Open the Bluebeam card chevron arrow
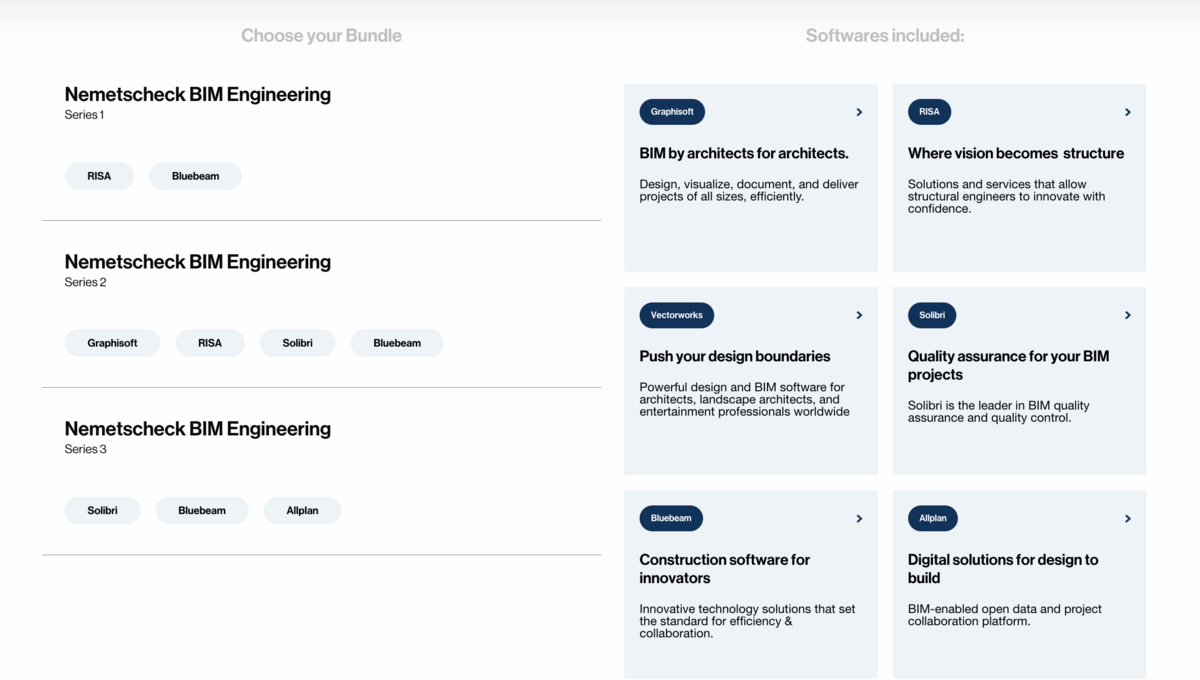This screenshot has height=680, width=1200. coord(859,519)
